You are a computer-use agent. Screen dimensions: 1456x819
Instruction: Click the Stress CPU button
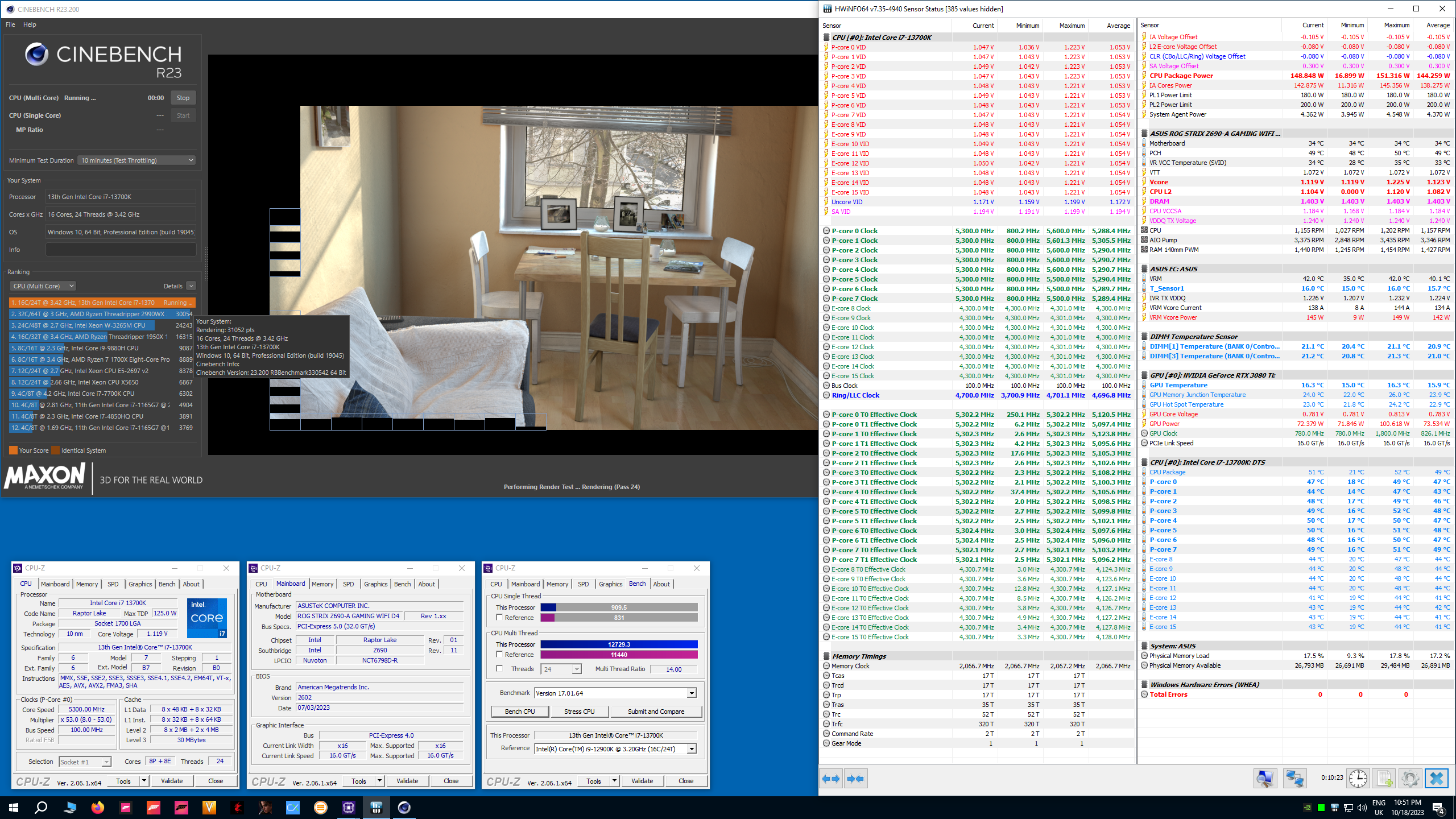point(579,712)
